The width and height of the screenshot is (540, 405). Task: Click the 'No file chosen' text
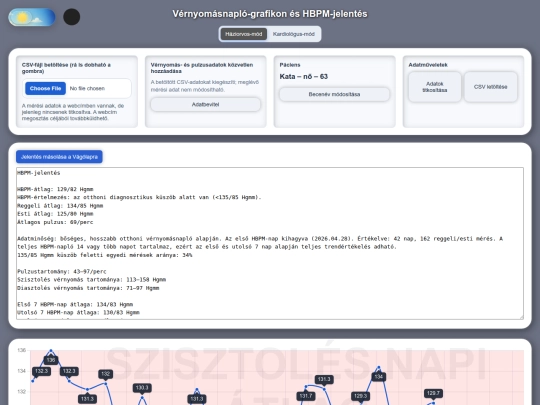click(87, 89)
